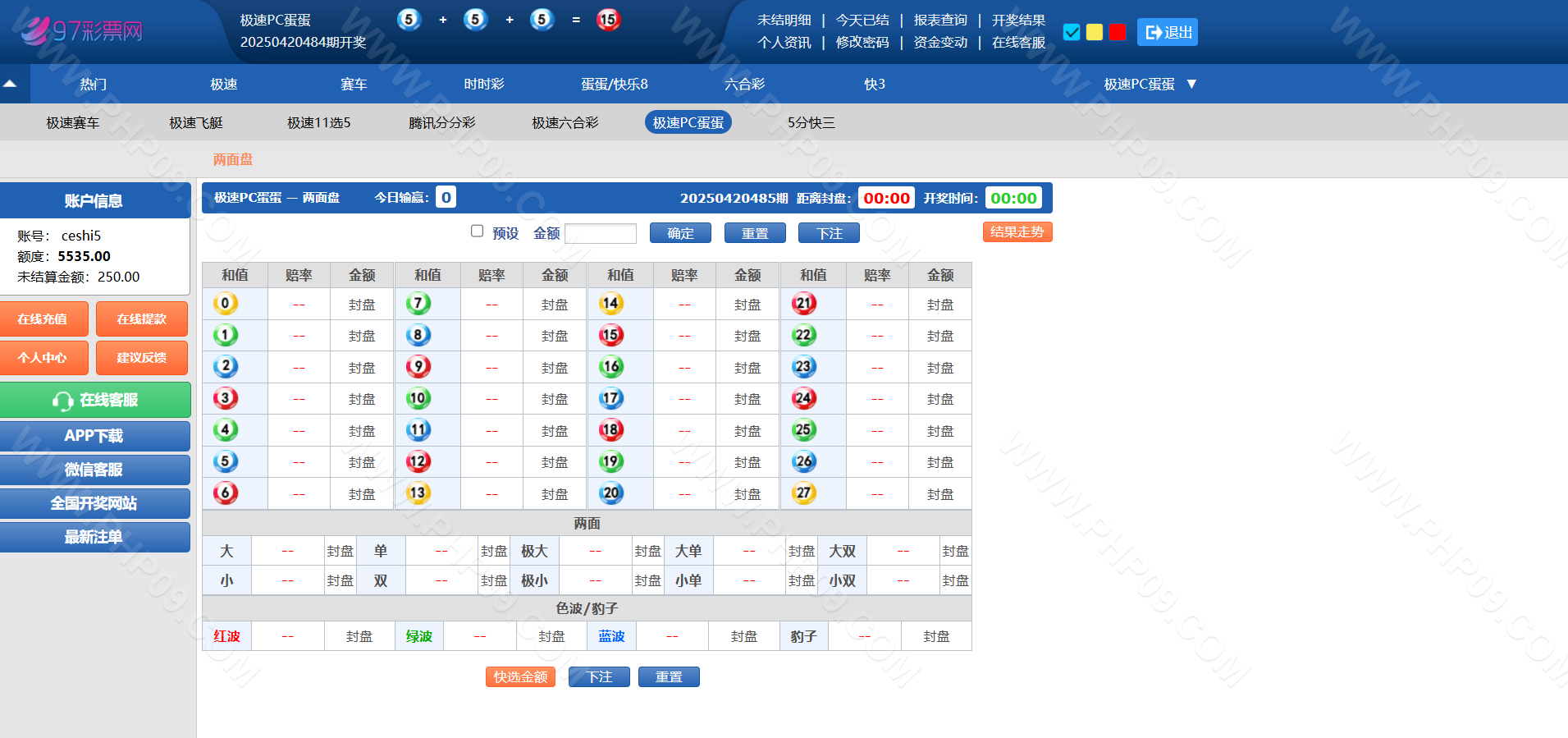Select the yellow number 27 ball

(x=803, y=493)
